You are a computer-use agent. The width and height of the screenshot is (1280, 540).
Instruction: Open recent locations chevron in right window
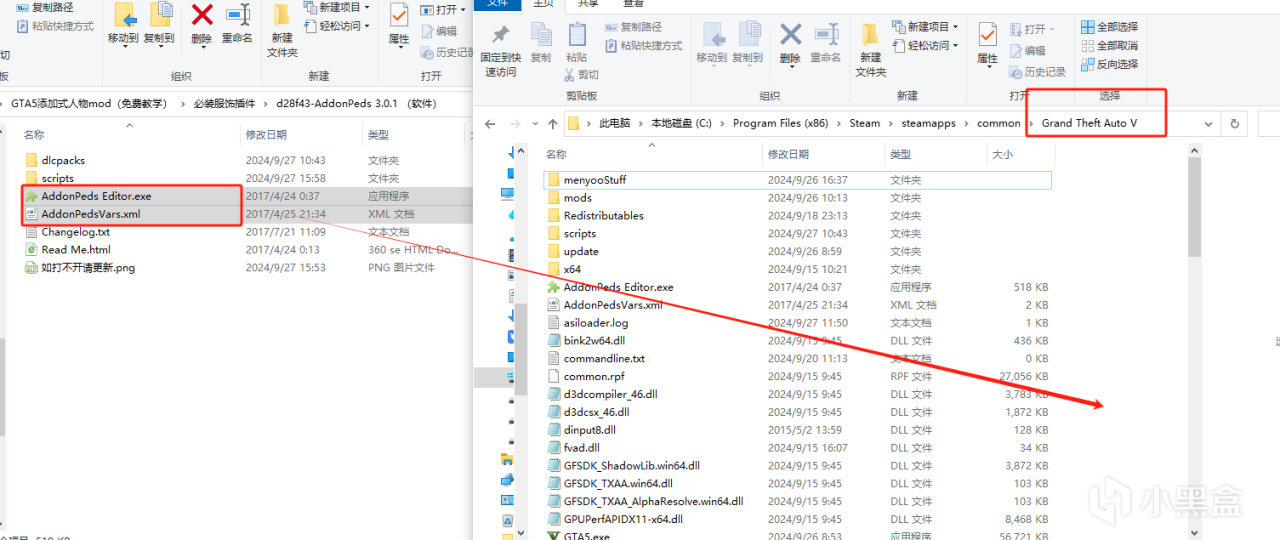tap(535, 124)
